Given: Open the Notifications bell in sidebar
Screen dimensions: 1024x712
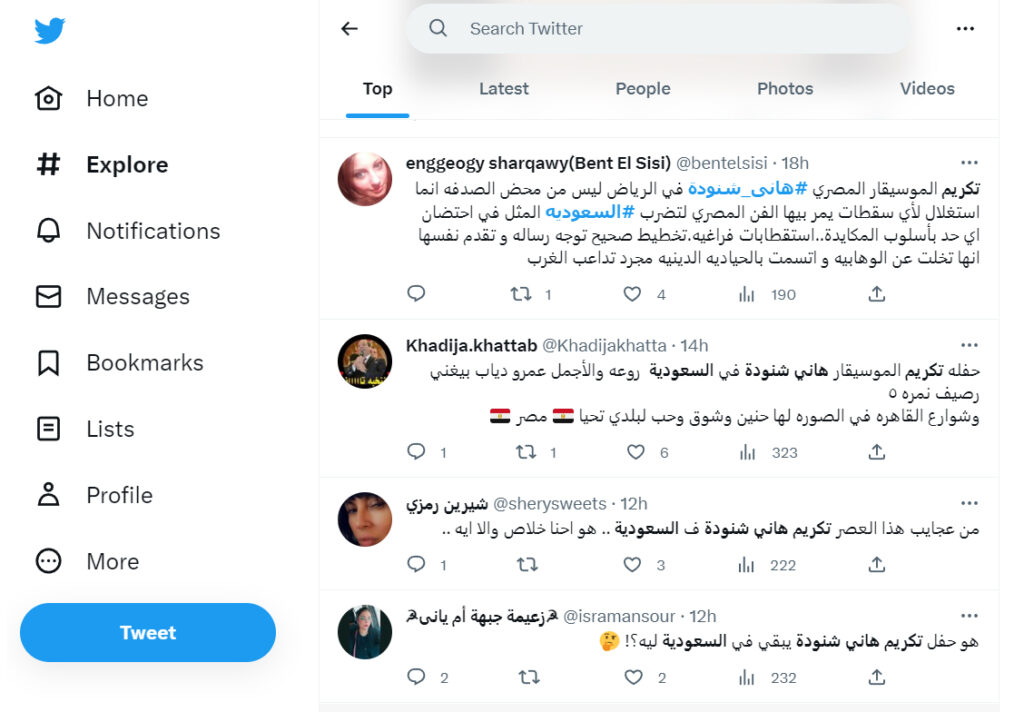Looking at the screenshot, I should (x=48, y=231).
